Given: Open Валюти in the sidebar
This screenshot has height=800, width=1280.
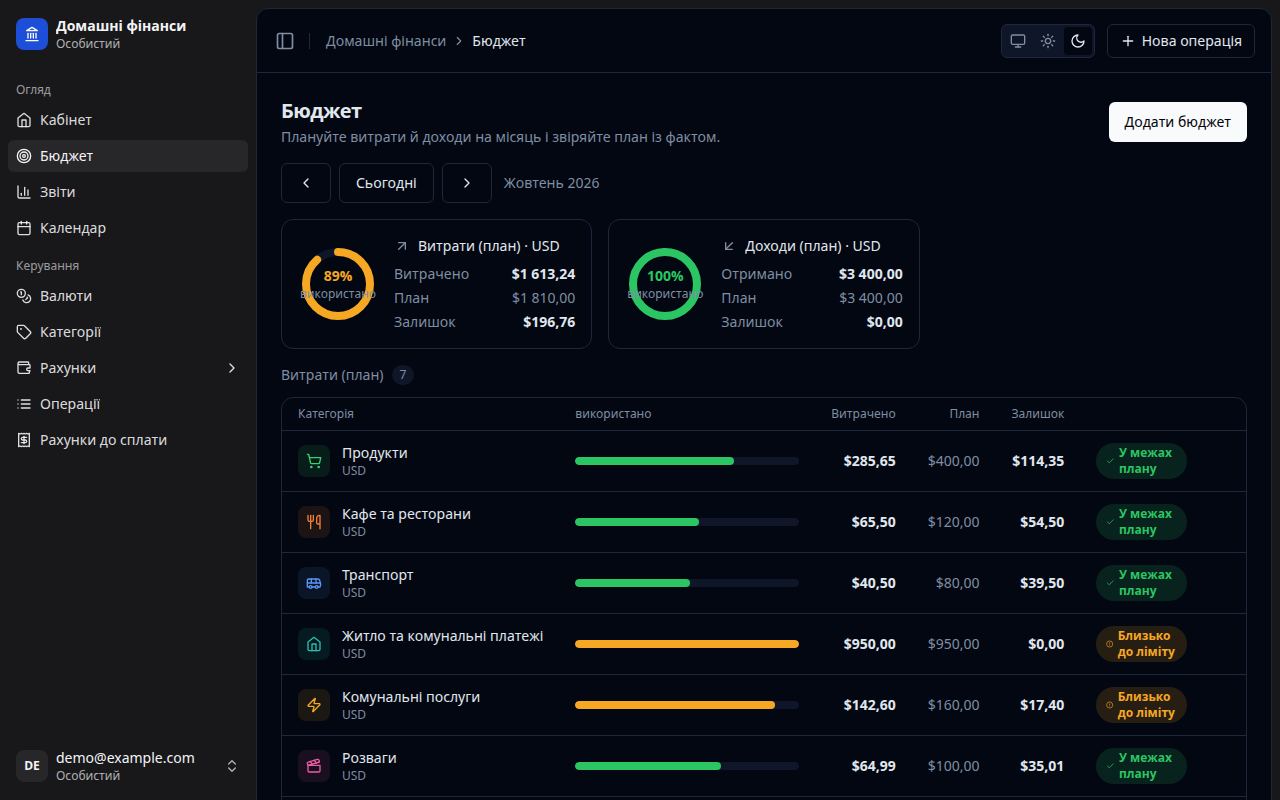Looking at the screenshot, I should 128,296.
